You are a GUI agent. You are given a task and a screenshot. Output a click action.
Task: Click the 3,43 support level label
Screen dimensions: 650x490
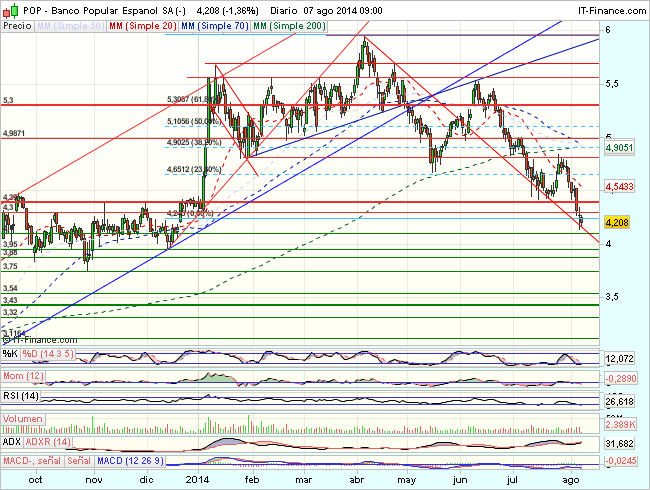10,300
